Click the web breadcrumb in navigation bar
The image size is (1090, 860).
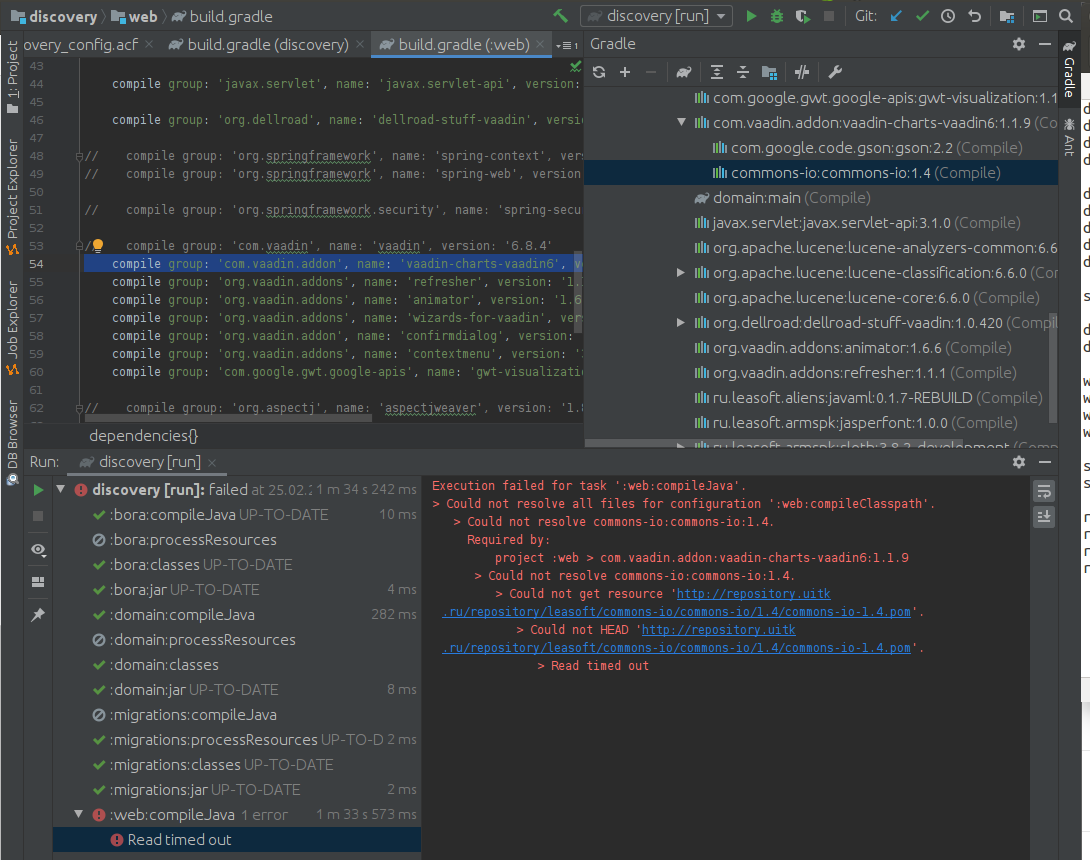pyautogui.click(x=135, y=16)
